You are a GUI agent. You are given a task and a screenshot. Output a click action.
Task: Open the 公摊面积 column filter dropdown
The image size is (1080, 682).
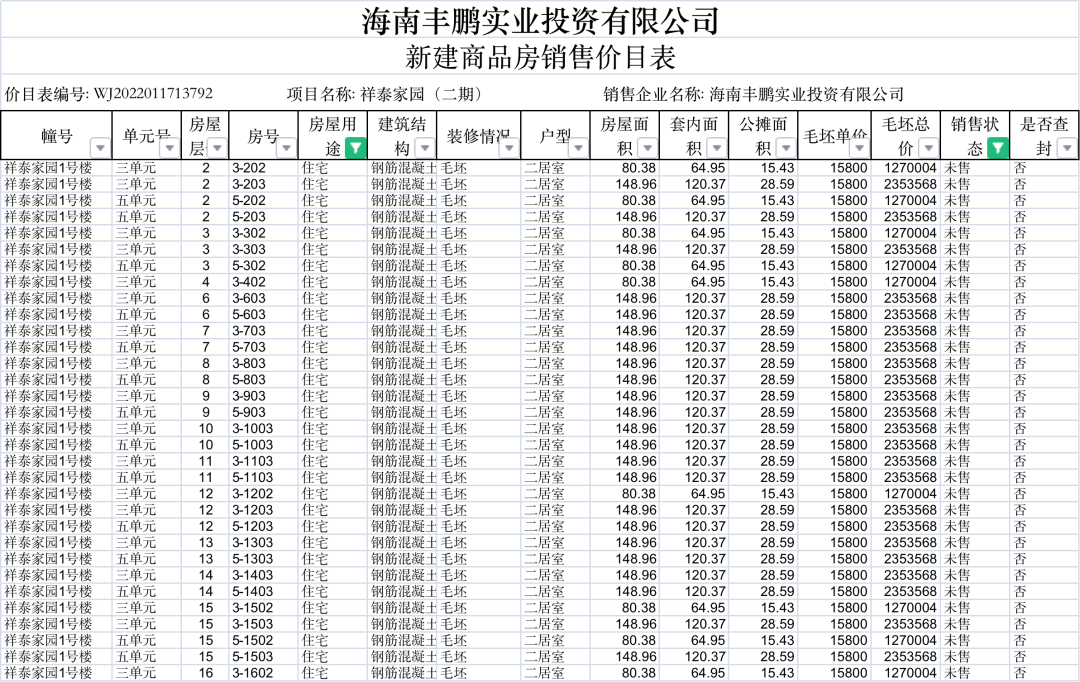(786, 148)
